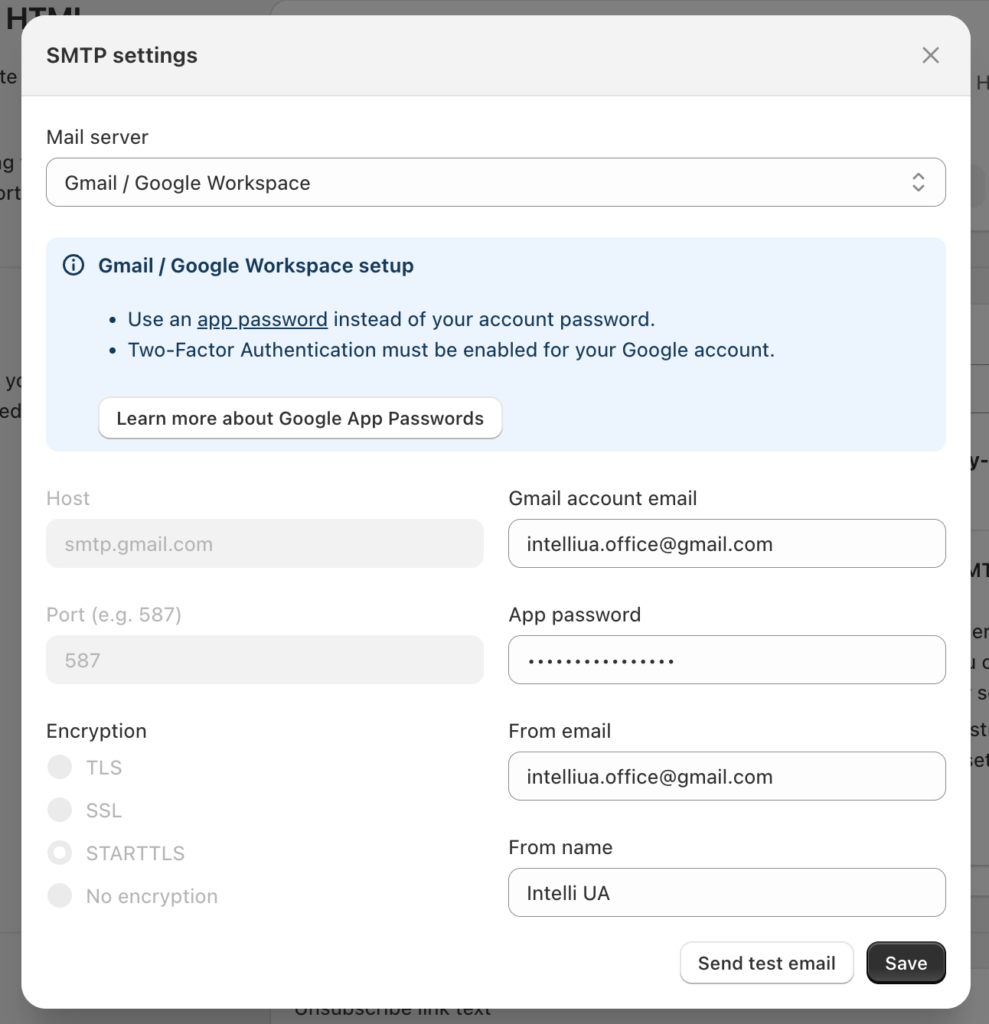Select the No encryption radio button
The width and height of the screenshot is (989, 1024).
click(59, 896)
